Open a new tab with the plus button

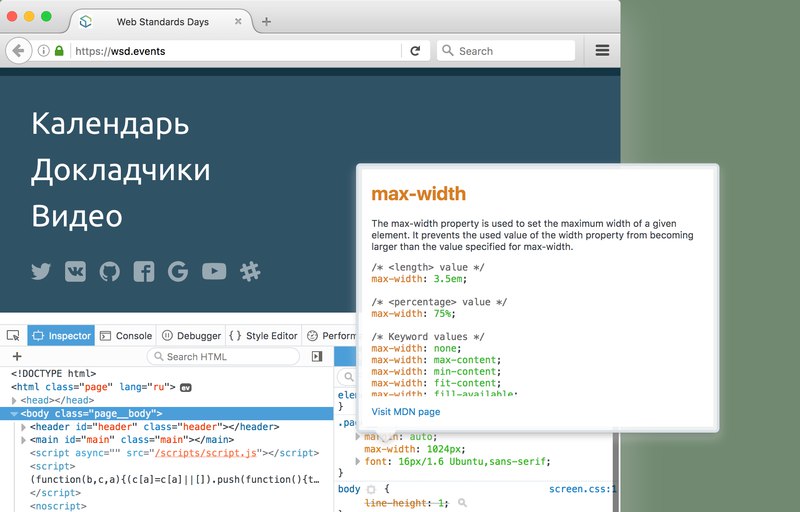tap(266, 21)
